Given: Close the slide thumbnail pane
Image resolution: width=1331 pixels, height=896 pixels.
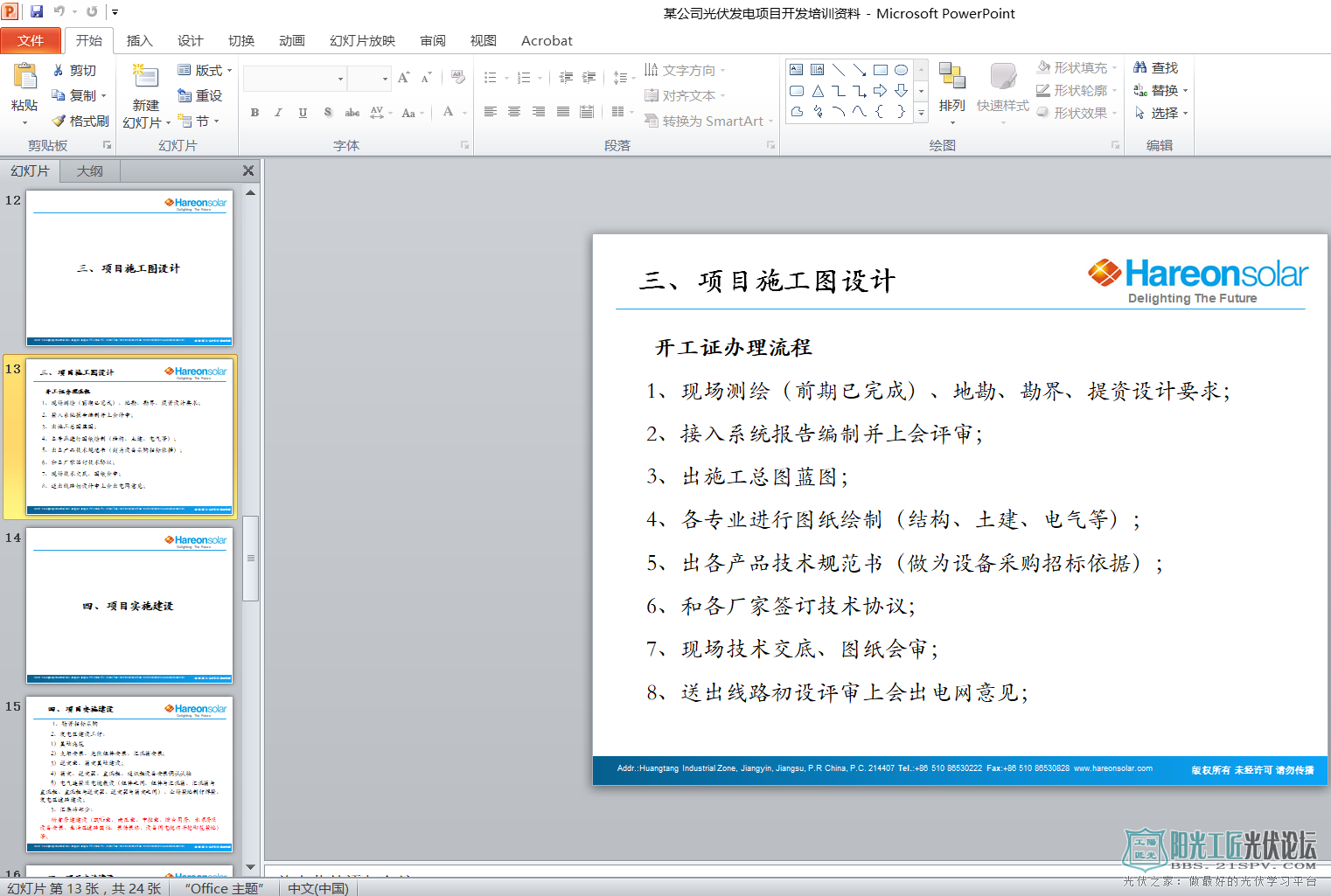Looking at the screenshot, I should pyautogui.click(x=248, y=170).
